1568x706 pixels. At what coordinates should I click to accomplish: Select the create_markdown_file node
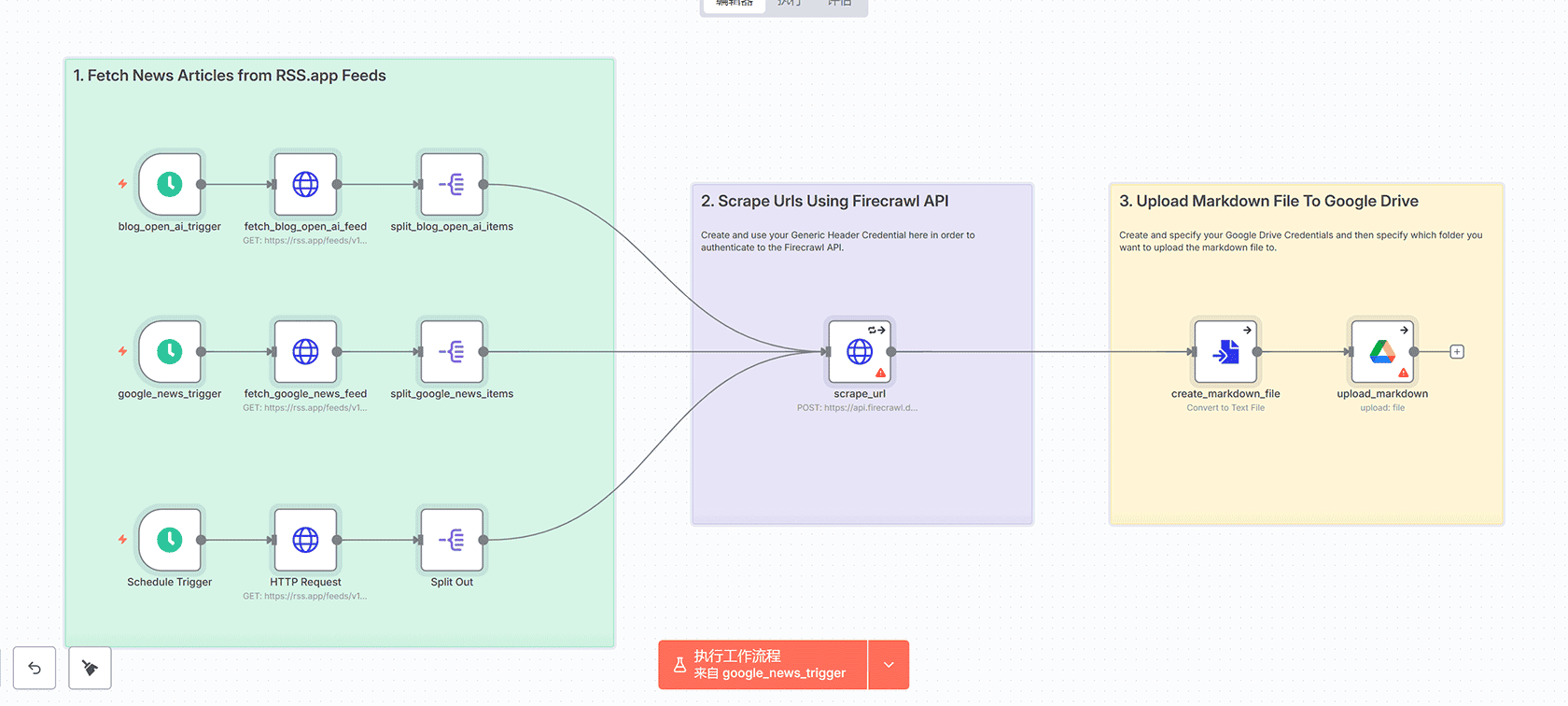point(1225,352)
